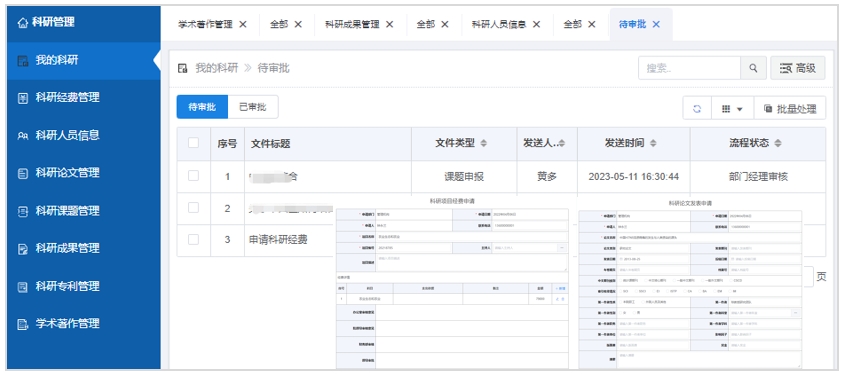The image size is (844, 374).
Task: Click the sender cell 黄多
Action: (547, 177)
